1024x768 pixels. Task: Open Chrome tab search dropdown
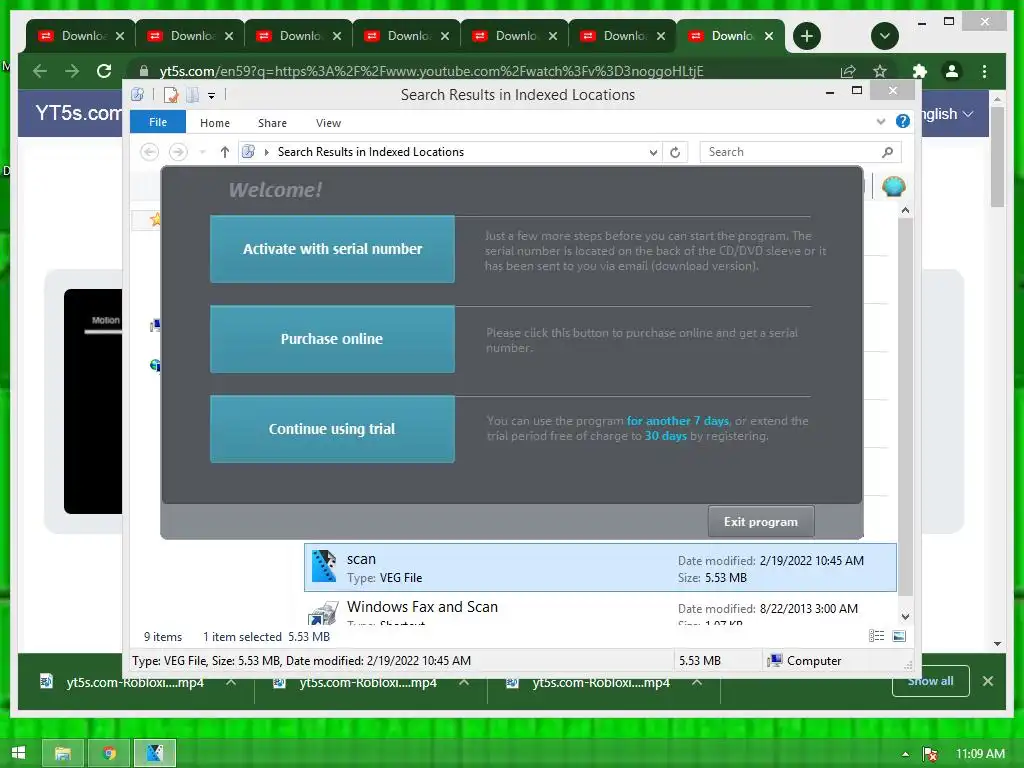click(885, 36)
